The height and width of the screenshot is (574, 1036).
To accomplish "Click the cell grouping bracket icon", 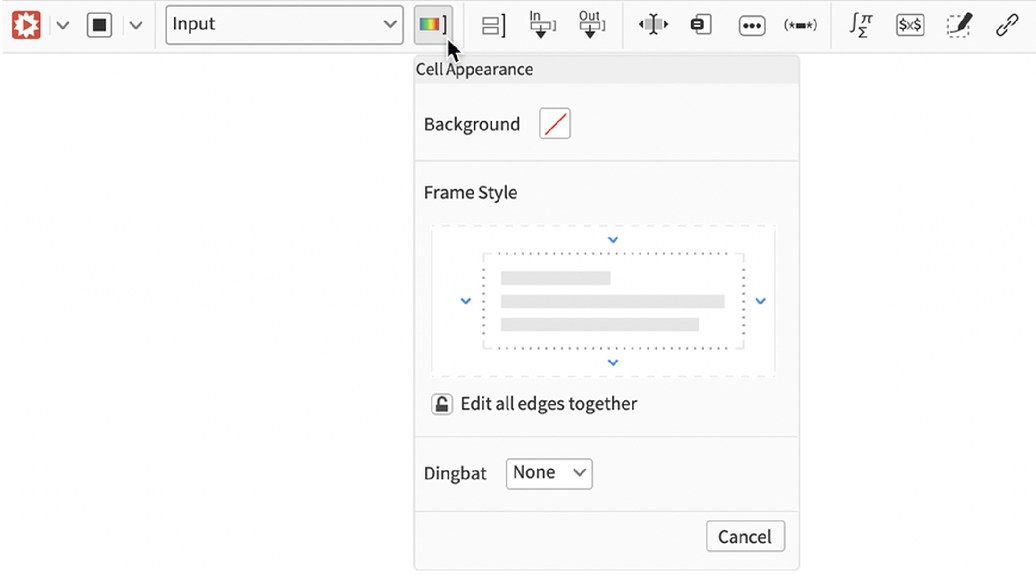I will click(x=494, y=26).
